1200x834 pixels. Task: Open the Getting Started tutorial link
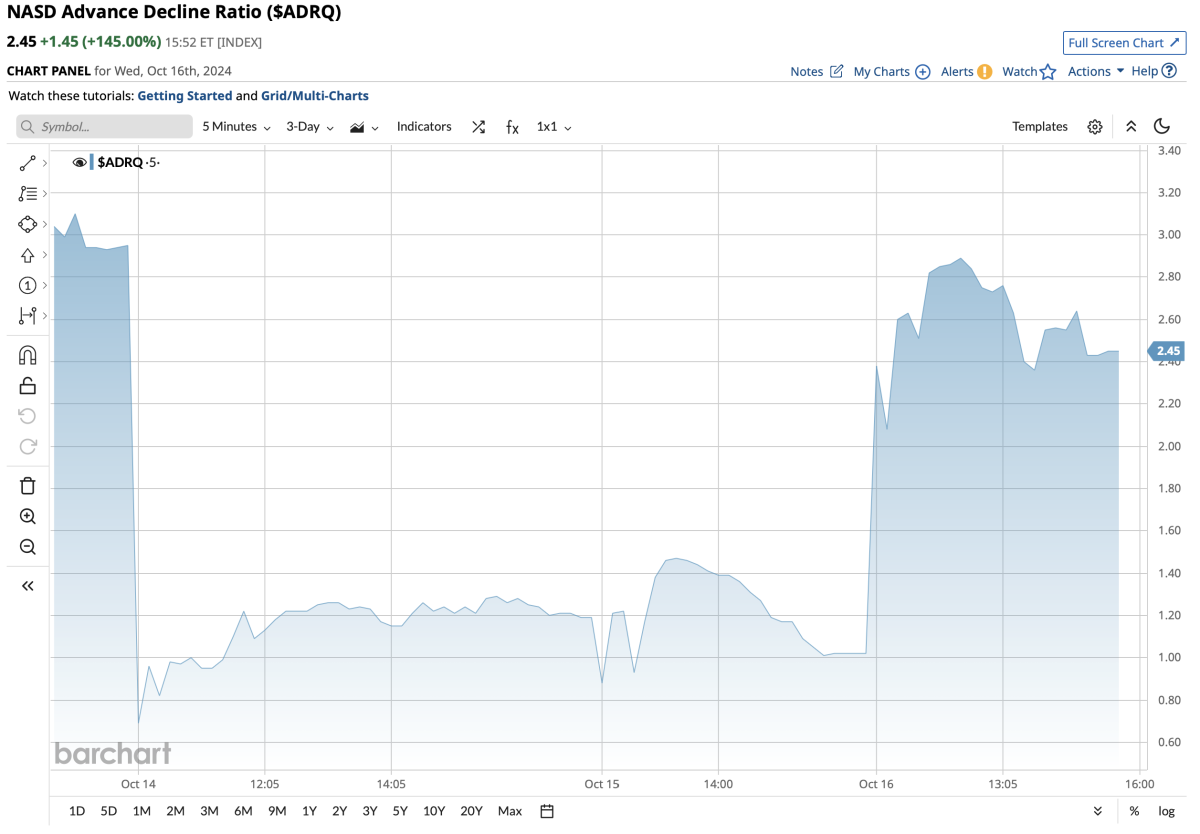click(184, 96)
